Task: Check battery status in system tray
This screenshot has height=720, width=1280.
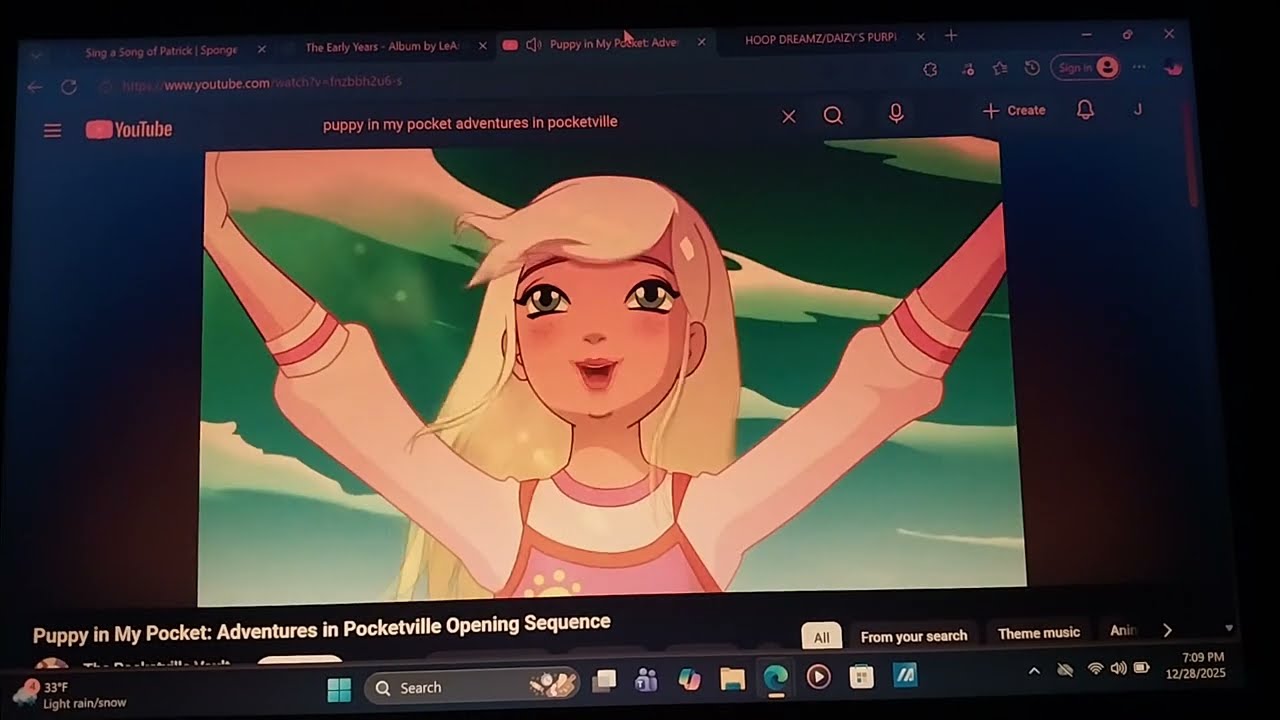Action: tap(1141, 668)
